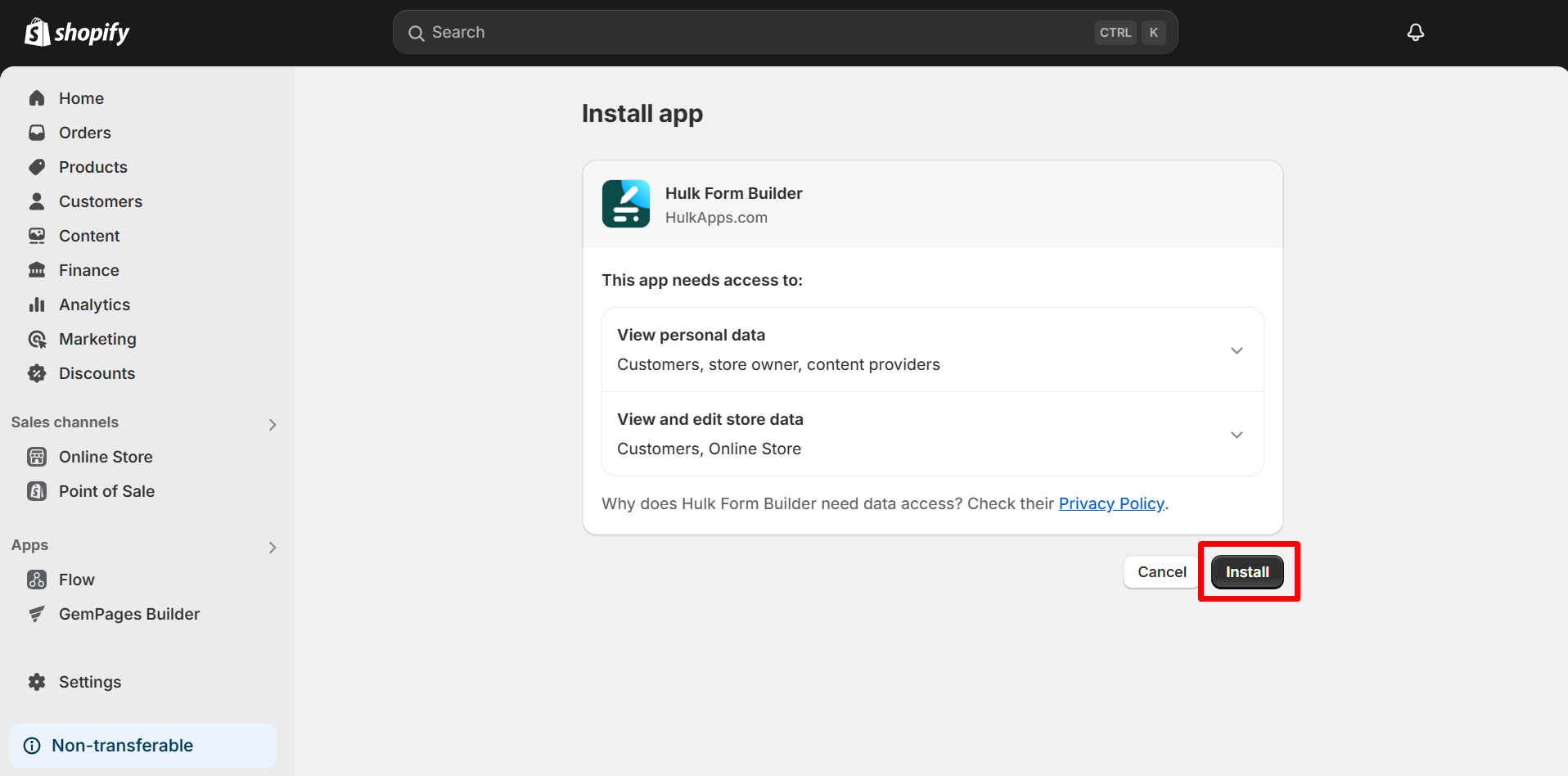
Task: Select the Products icon
Action: pos(37,166)
